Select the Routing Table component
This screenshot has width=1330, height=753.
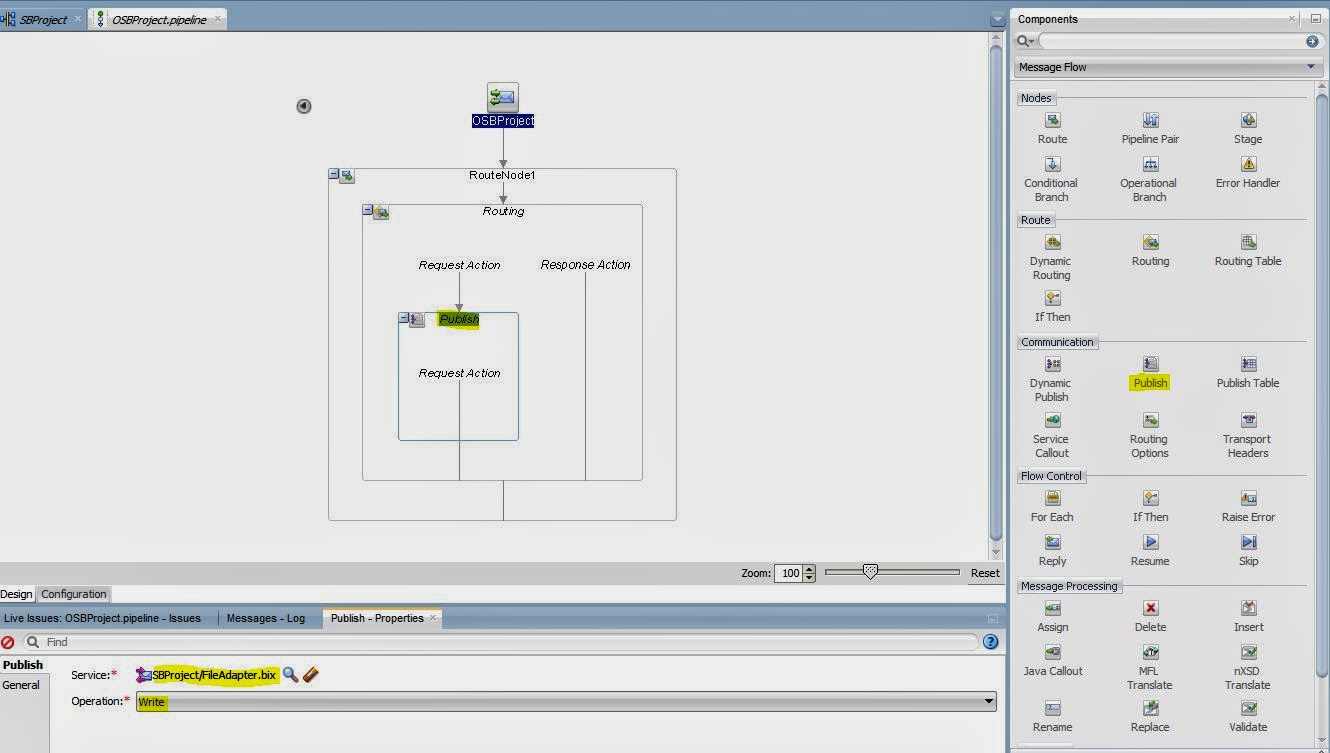click(x=1248, y=250)
